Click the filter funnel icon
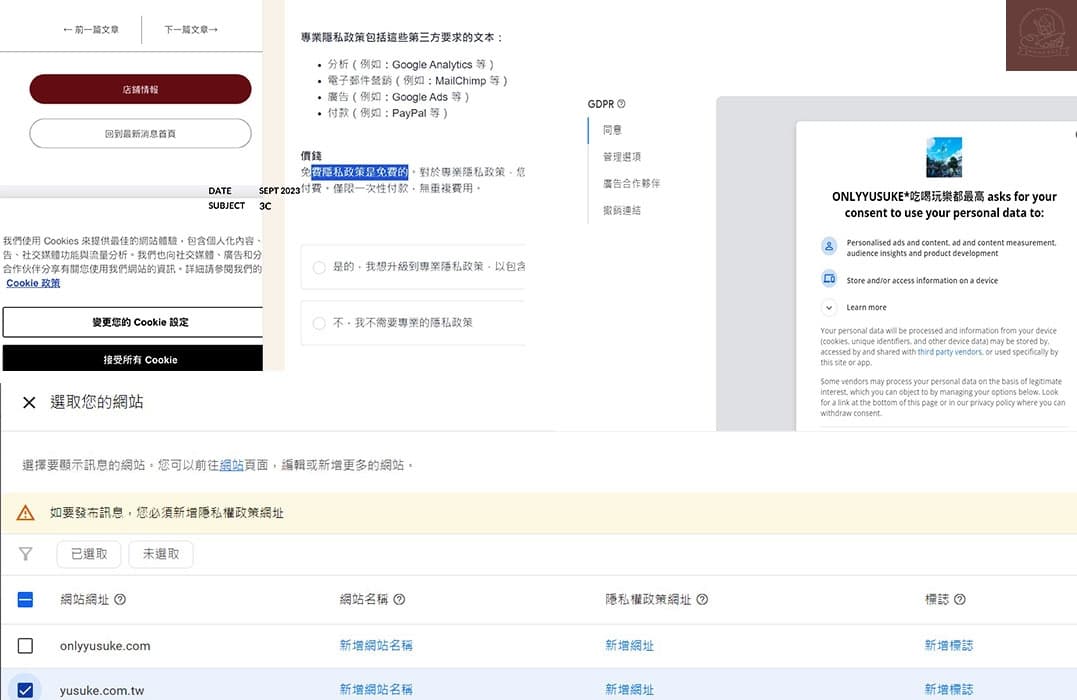The image size is (1077, 700). 26,554
